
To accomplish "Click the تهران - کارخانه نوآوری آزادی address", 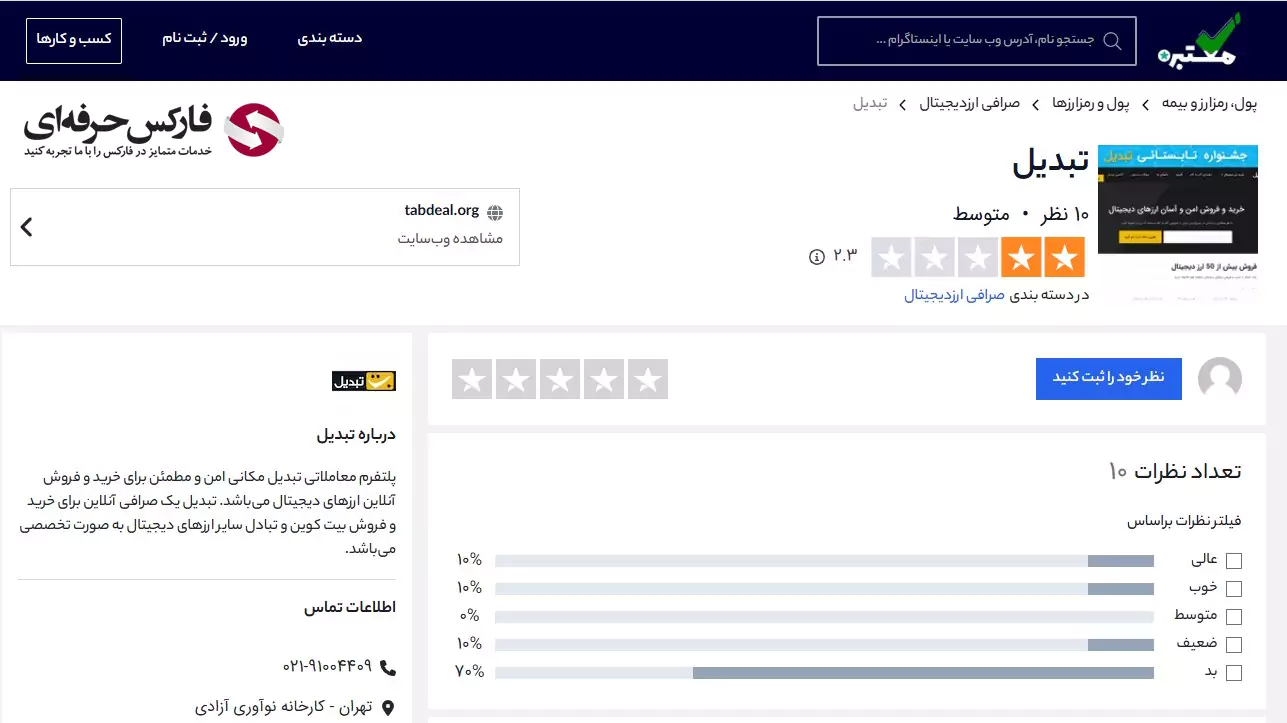I will click(283, 707).
